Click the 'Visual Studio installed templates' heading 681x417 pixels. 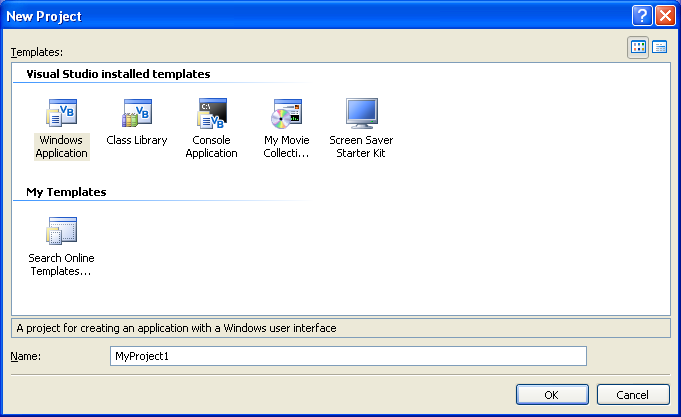(118, 74)
